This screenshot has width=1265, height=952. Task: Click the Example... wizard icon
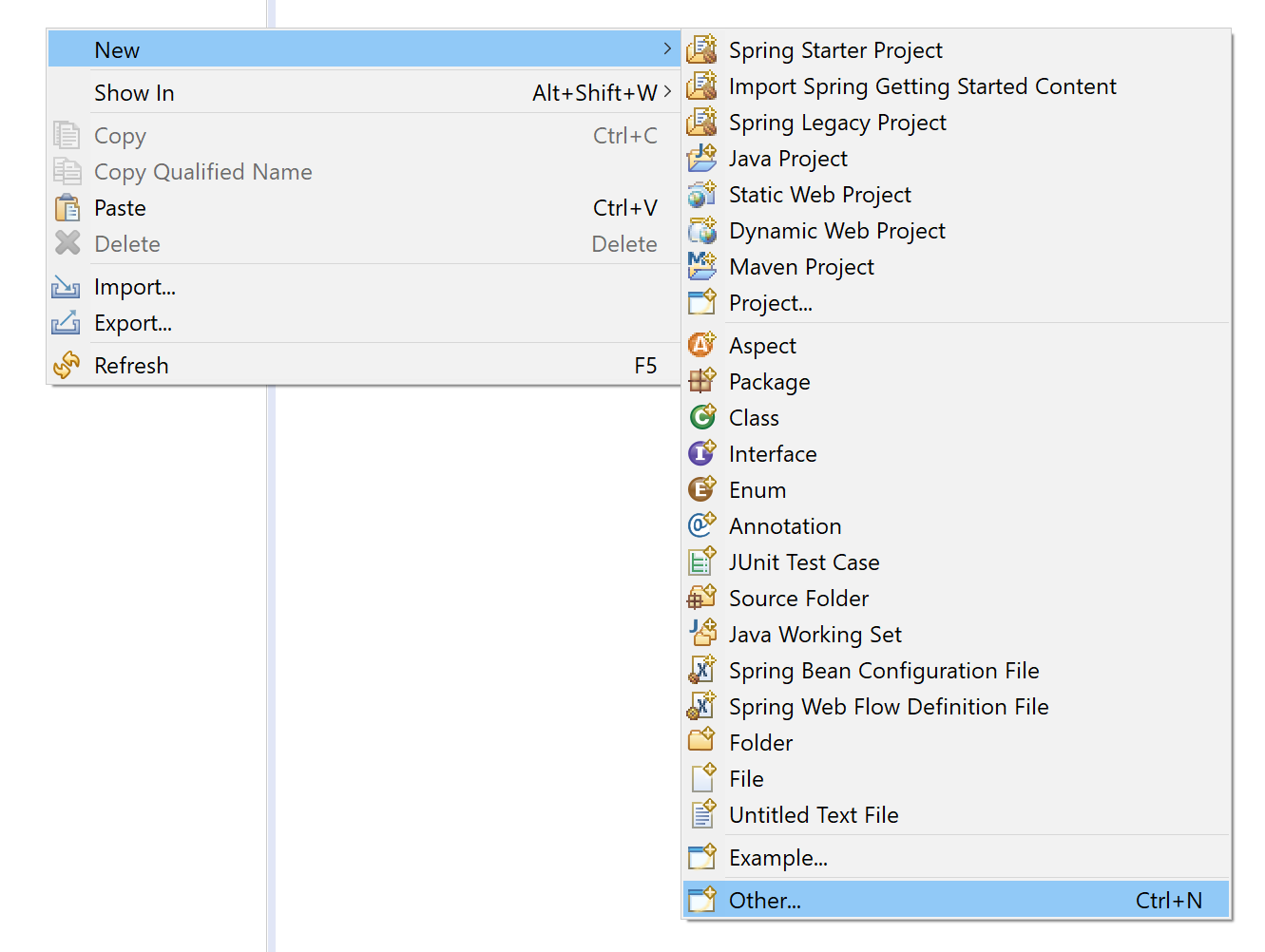pos(701,857)
